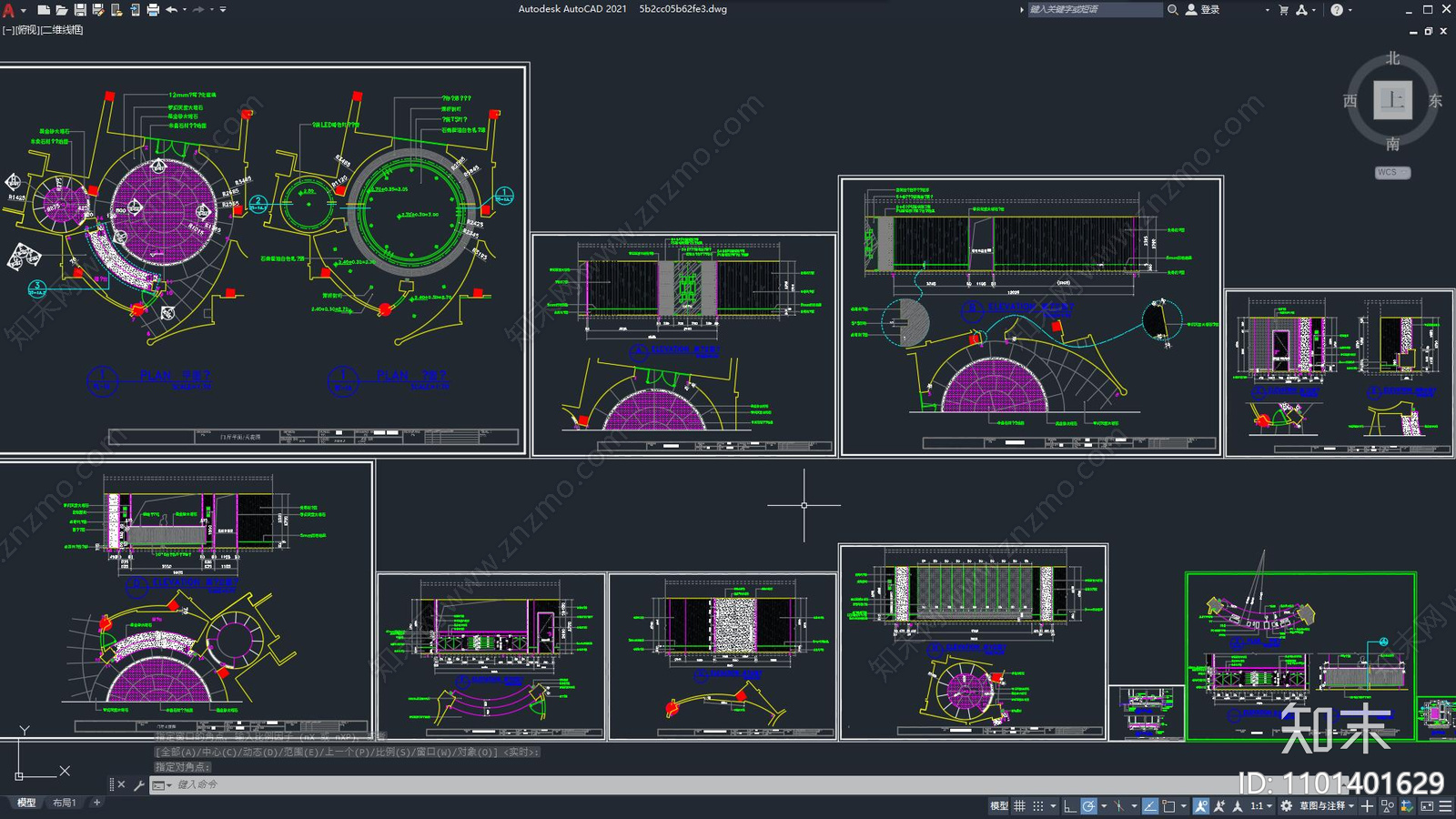
Task: Open the WCS coordinate system dropdown
Action: pyautogui.click(x=1392, y=172)
